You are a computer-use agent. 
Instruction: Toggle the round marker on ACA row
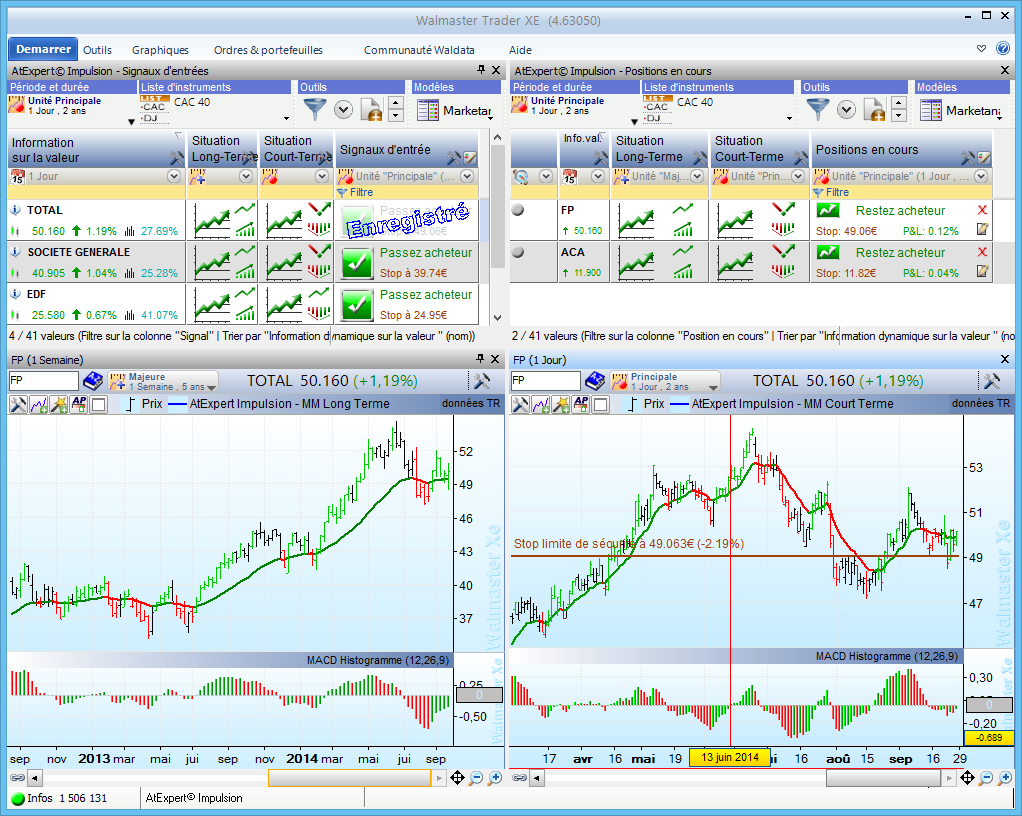pos(518,252)
